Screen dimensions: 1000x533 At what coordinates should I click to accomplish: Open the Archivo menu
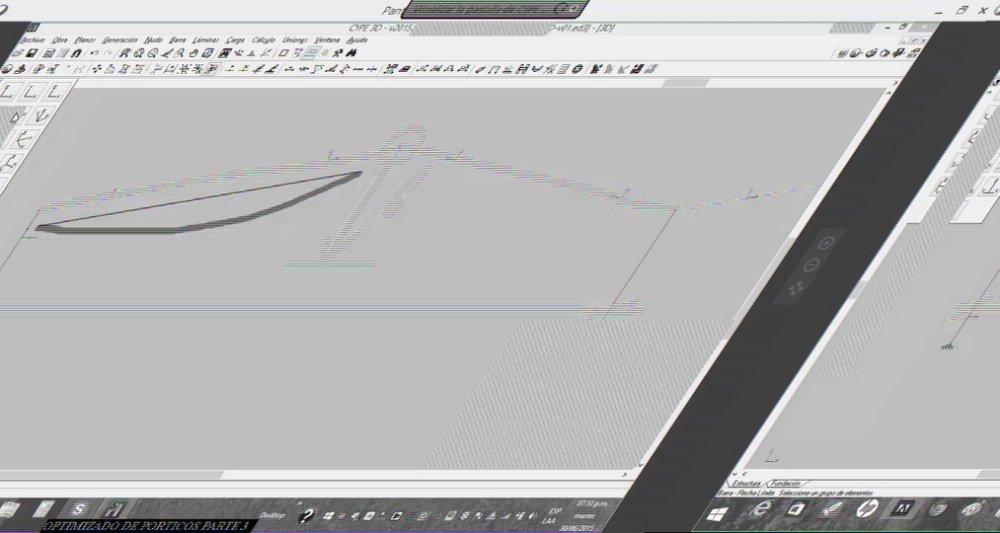tap(32, 40)
